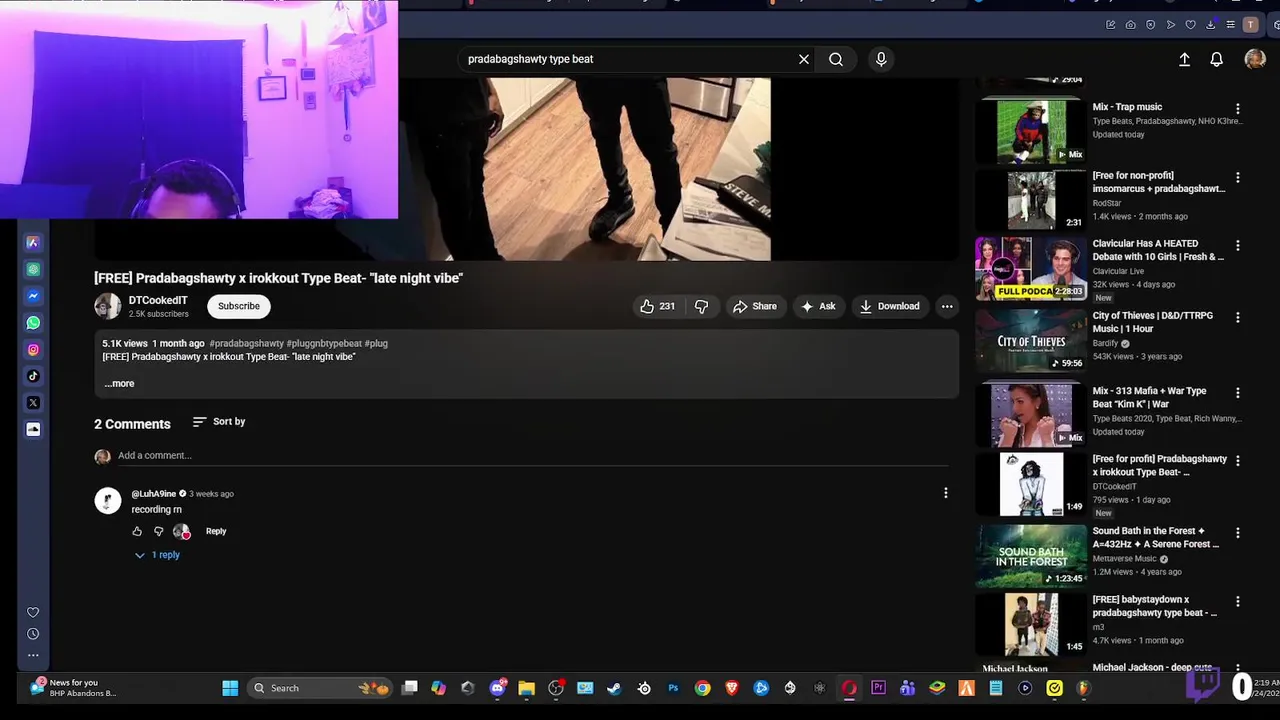
Task: Open Discord from the taskbar
Action: [498, 688]
